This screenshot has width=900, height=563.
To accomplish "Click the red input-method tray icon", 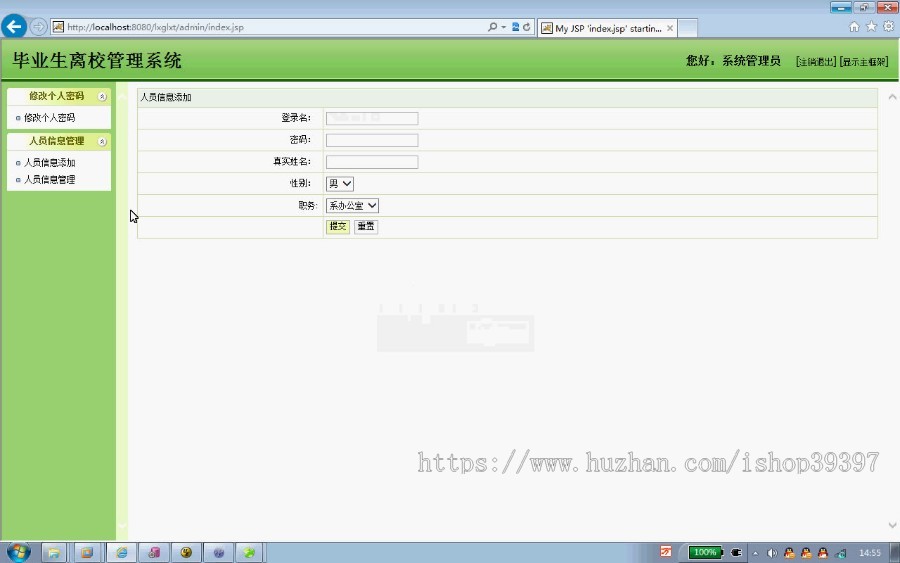I will pyautogui.click(x=666, y=552).
